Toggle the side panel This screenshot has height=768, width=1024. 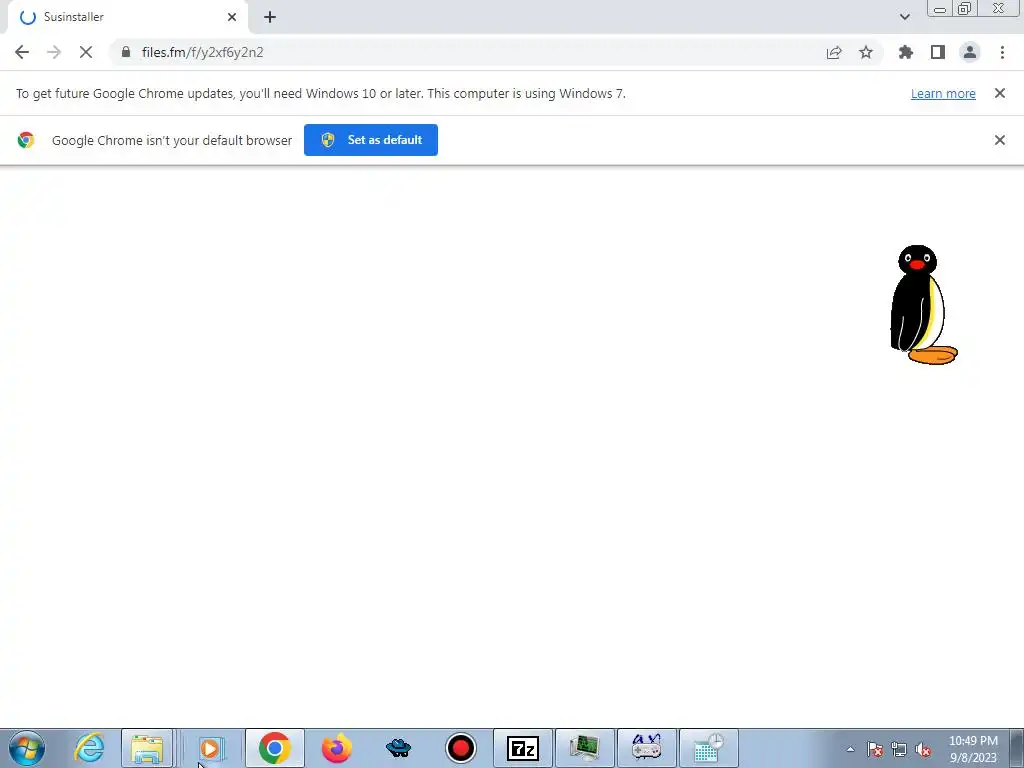[x=938, y=52]
